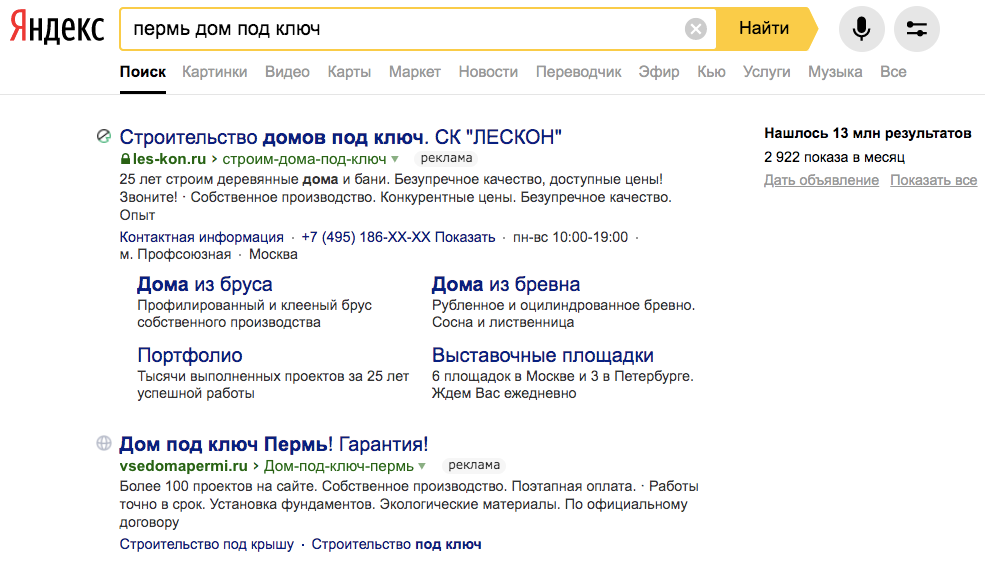Click the lock icon beside les-kon.ru
The width and height of the screenshot is (985, 566).
tap(125, 159)
